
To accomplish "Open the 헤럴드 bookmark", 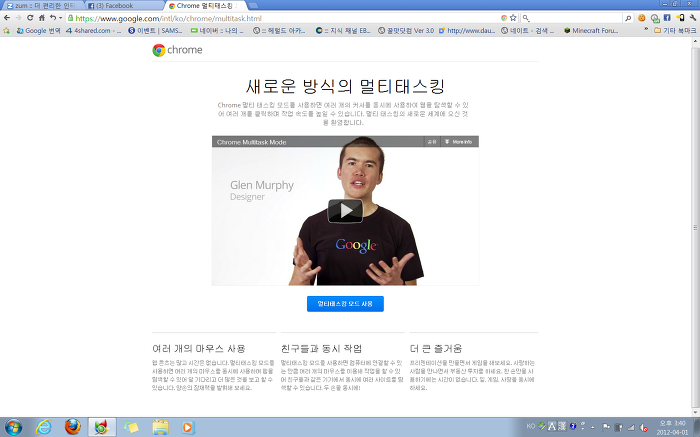I will click(x=279, y=31).
